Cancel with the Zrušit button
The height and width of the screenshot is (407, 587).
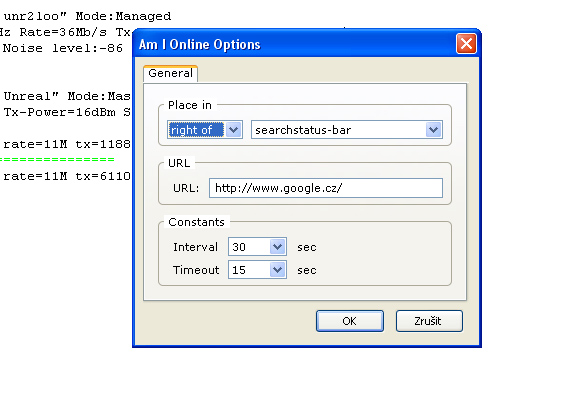429,321
